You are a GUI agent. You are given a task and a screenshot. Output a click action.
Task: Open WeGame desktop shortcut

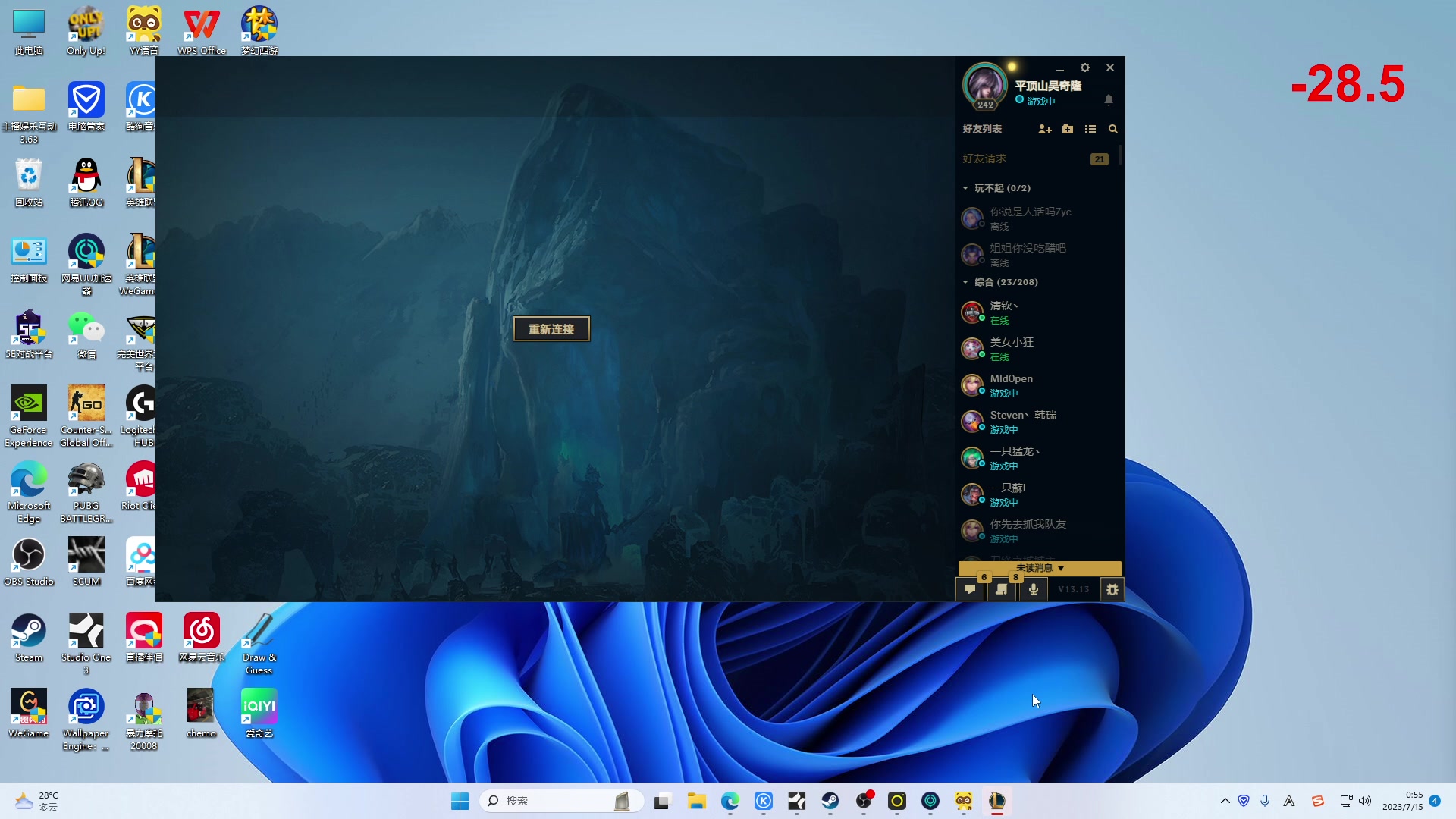(x=29, y=714)
